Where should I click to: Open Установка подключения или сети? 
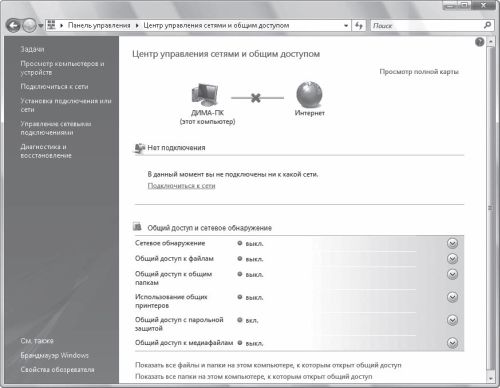(66, 105)
